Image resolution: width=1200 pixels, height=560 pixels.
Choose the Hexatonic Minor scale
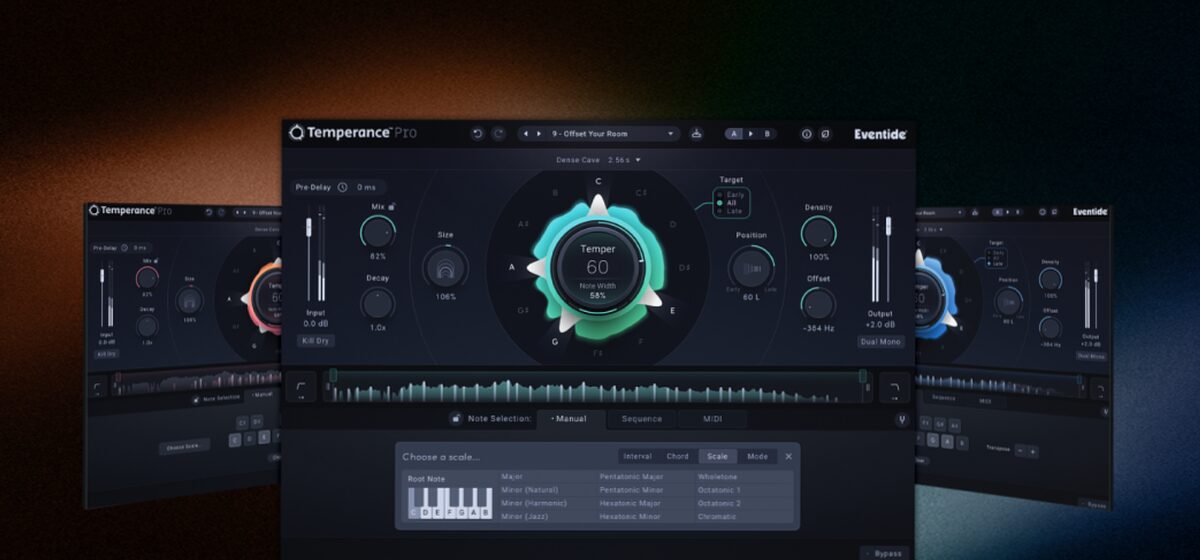632,516
